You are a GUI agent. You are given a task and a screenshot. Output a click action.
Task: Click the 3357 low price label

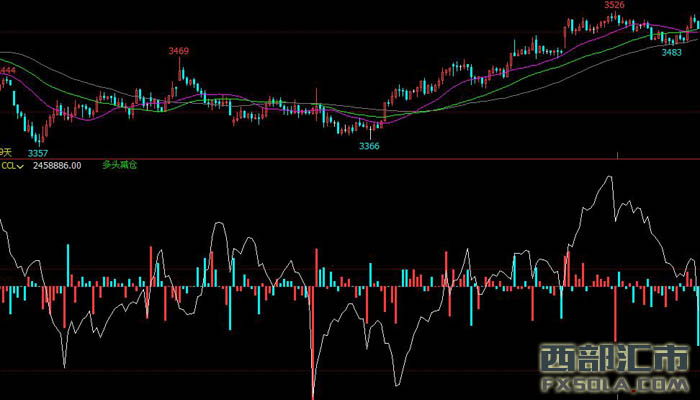click(x=37, y=153)
